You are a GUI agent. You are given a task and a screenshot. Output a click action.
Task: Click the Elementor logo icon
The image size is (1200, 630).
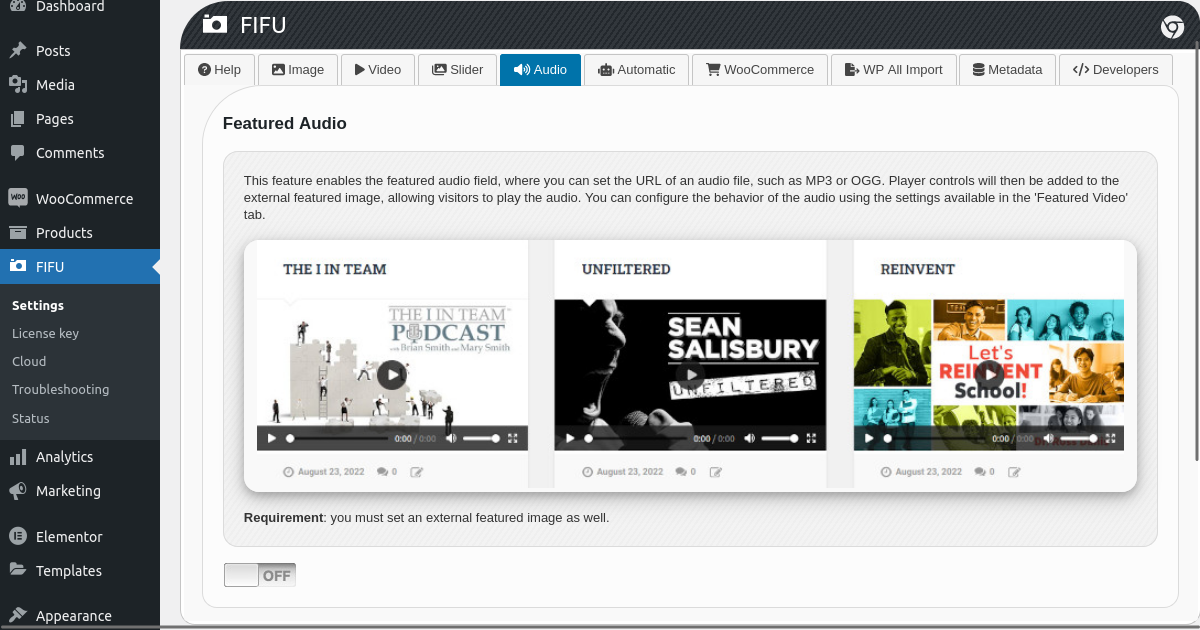[18, 537]
